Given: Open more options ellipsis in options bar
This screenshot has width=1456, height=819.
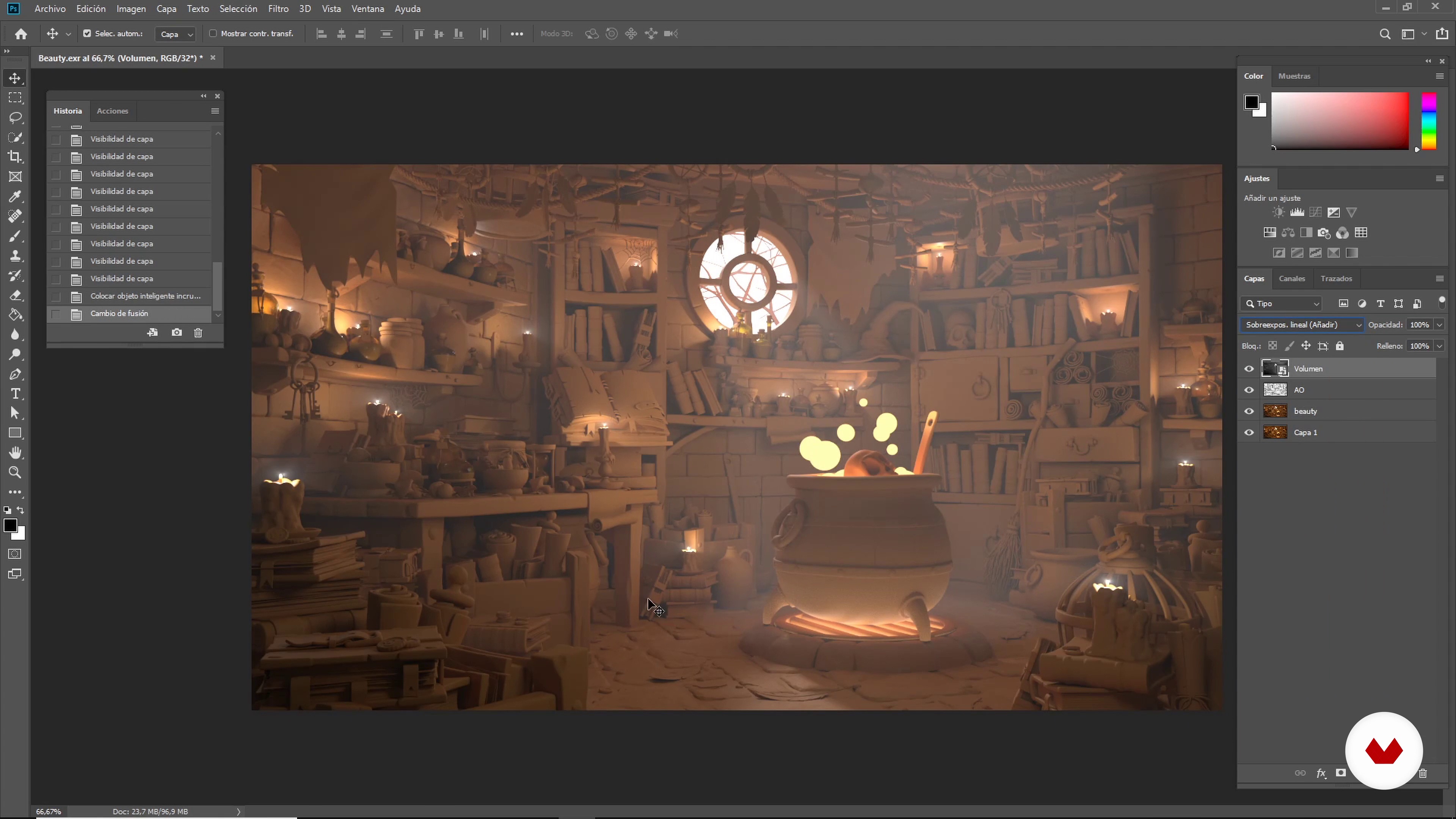Looking at the screenshot, I should [516, 34].
